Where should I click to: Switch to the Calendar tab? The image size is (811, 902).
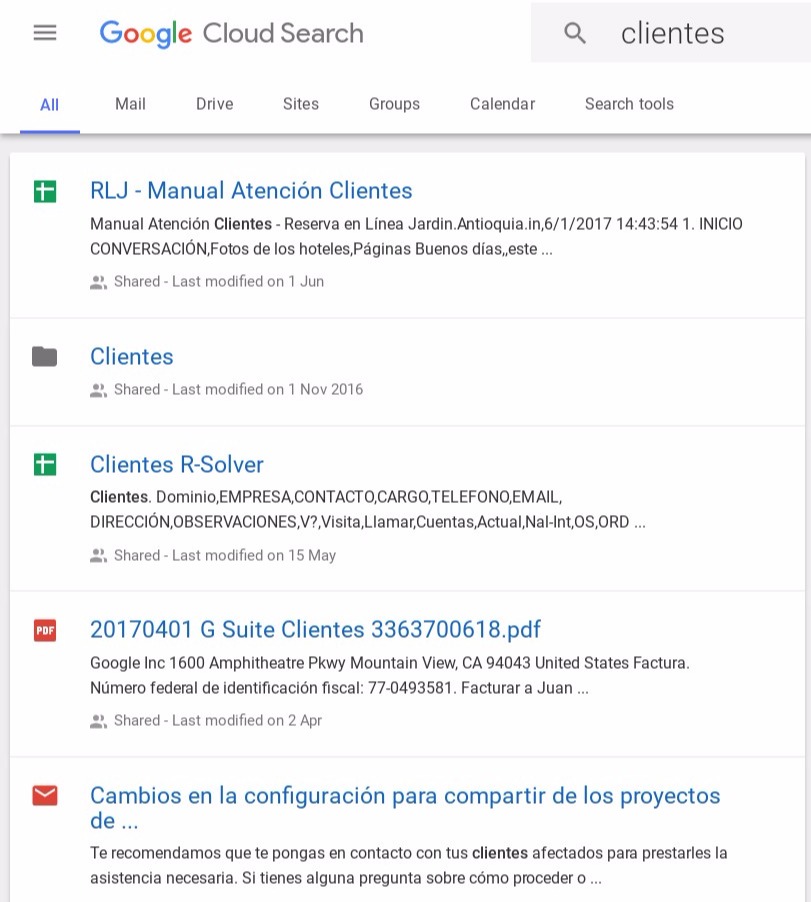coord(502,104)
